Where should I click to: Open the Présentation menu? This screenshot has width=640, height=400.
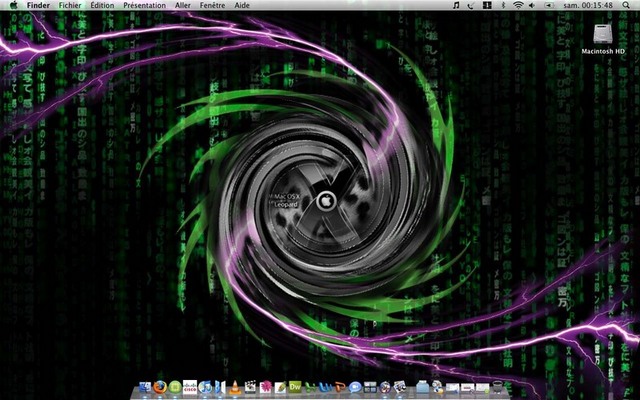pos(144,5)
